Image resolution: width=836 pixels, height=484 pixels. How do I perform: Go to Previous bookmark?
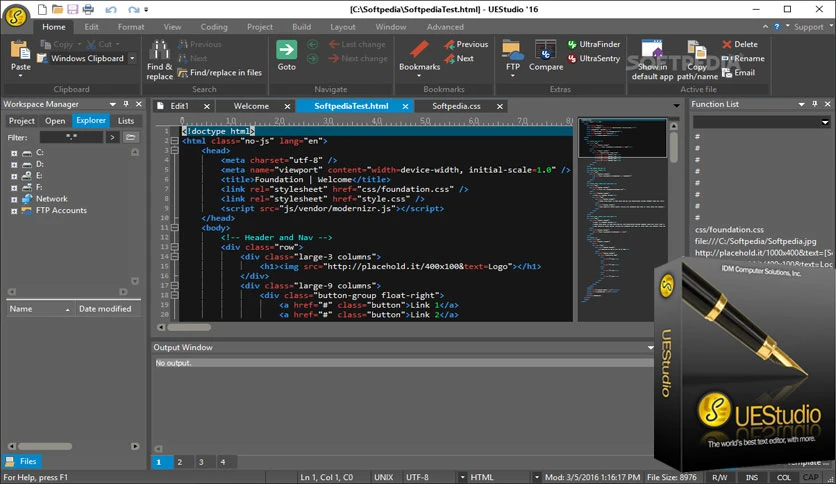pyautogui.click(x=466, y=44)
